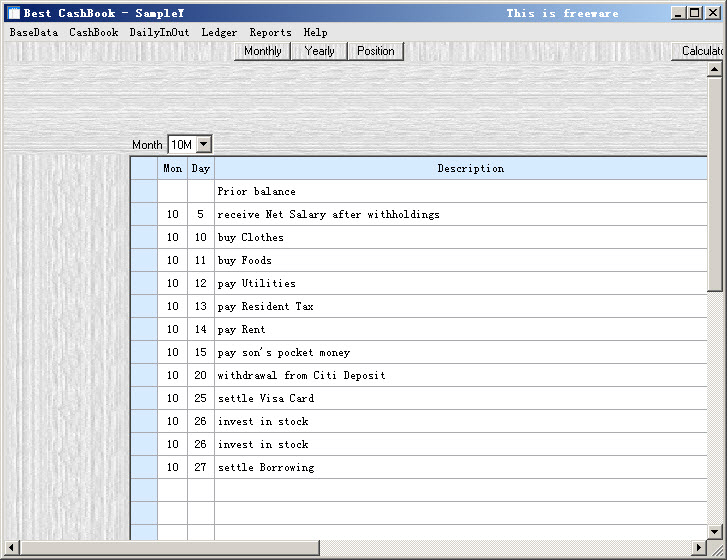Open the Reports menu
The height and width of the screenshot is (560, 727).
click(x=270, y=32)
